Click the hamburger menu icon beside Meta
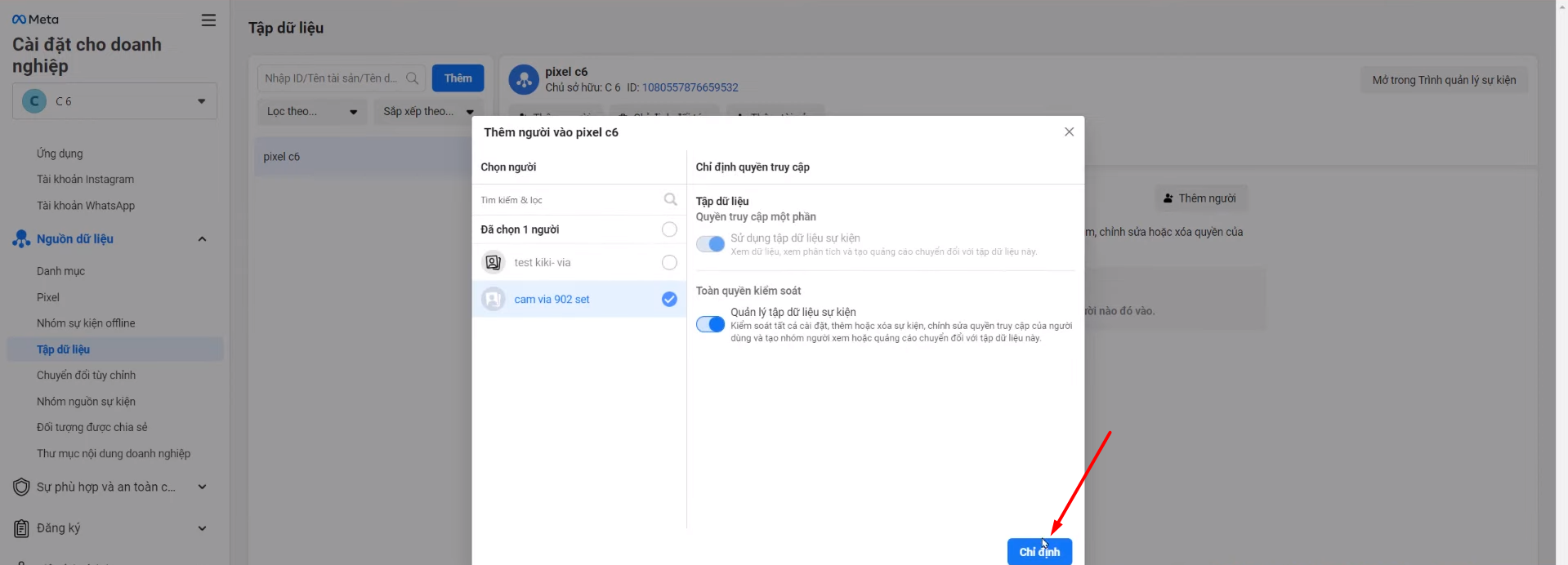Viewport: 1568px width, 565px height. (208, 20)
